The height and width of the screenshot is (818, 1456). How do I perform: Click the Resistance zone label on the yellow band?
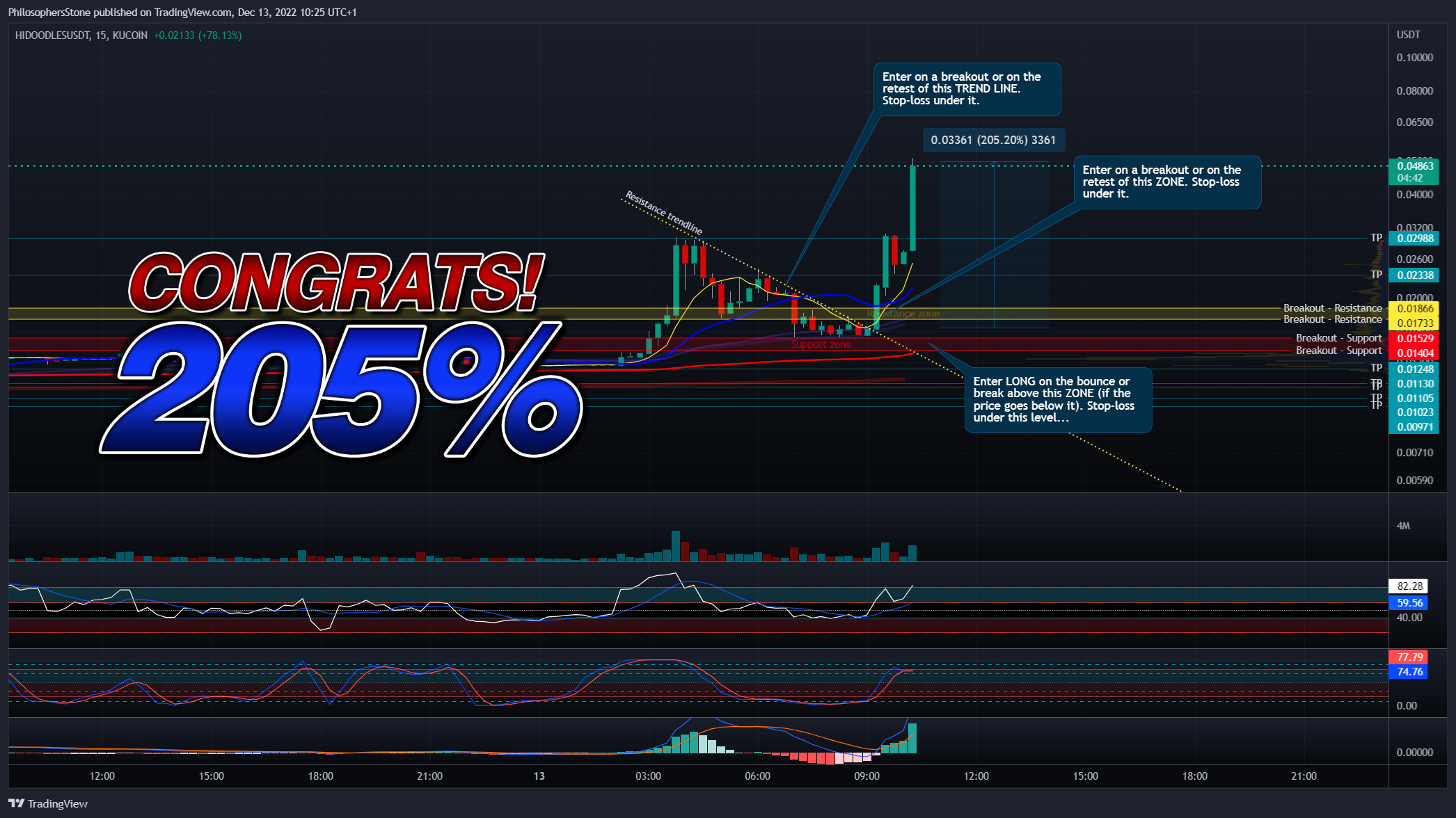pos(903,314)
